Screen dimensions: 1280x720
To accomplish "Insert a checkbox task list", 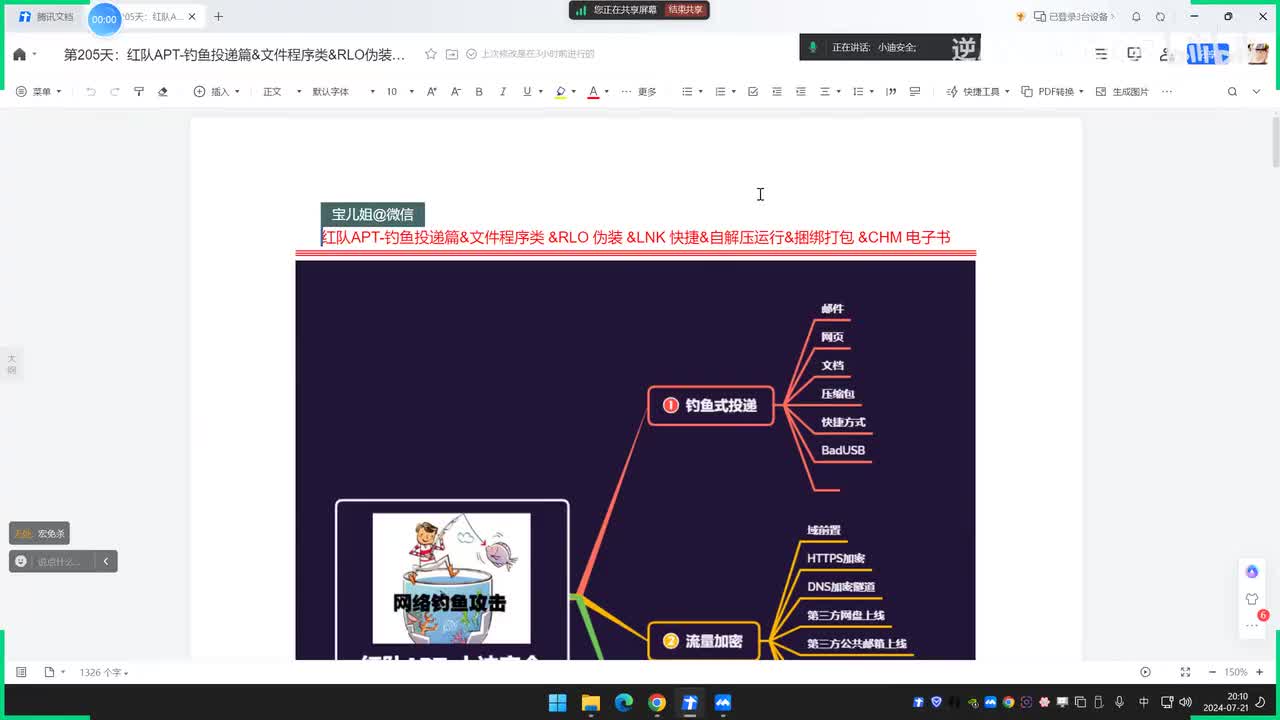I will [x=753, y=91].
